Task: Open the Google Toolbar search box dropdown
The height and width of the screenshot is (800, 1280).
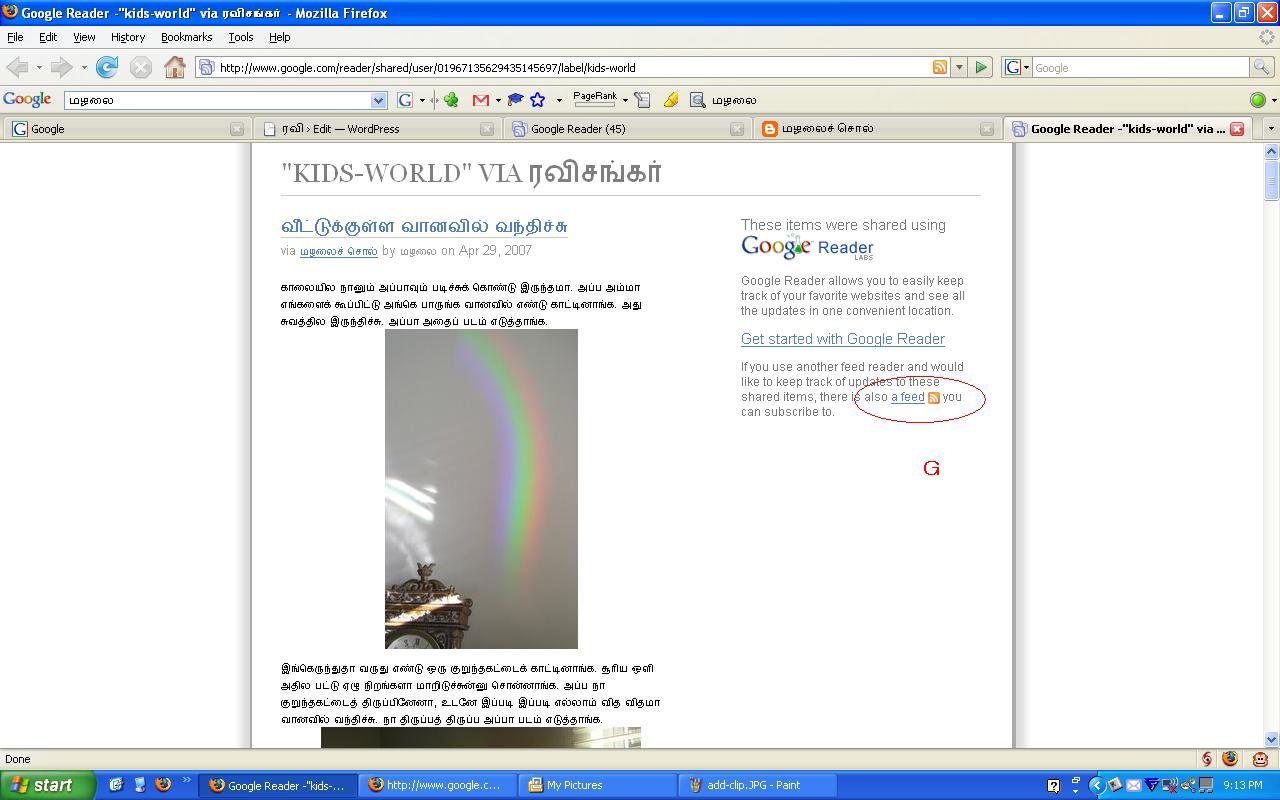Action: pos(378,100)
